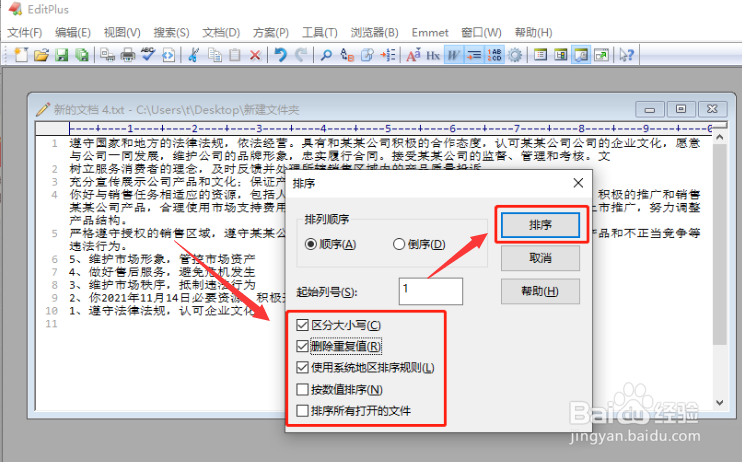The height and width of the screenshot is (462, 742).
Task: Toggle the Auto Indent icon
Action: (x=474, y=55)
